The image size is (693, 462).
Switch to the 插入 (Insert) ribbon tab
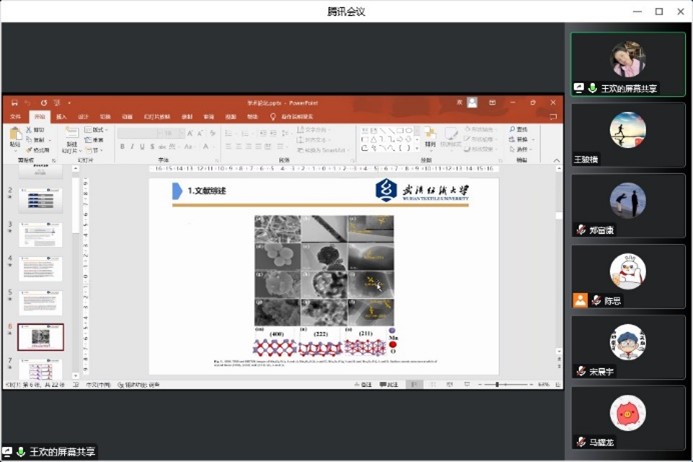point(61,117)
